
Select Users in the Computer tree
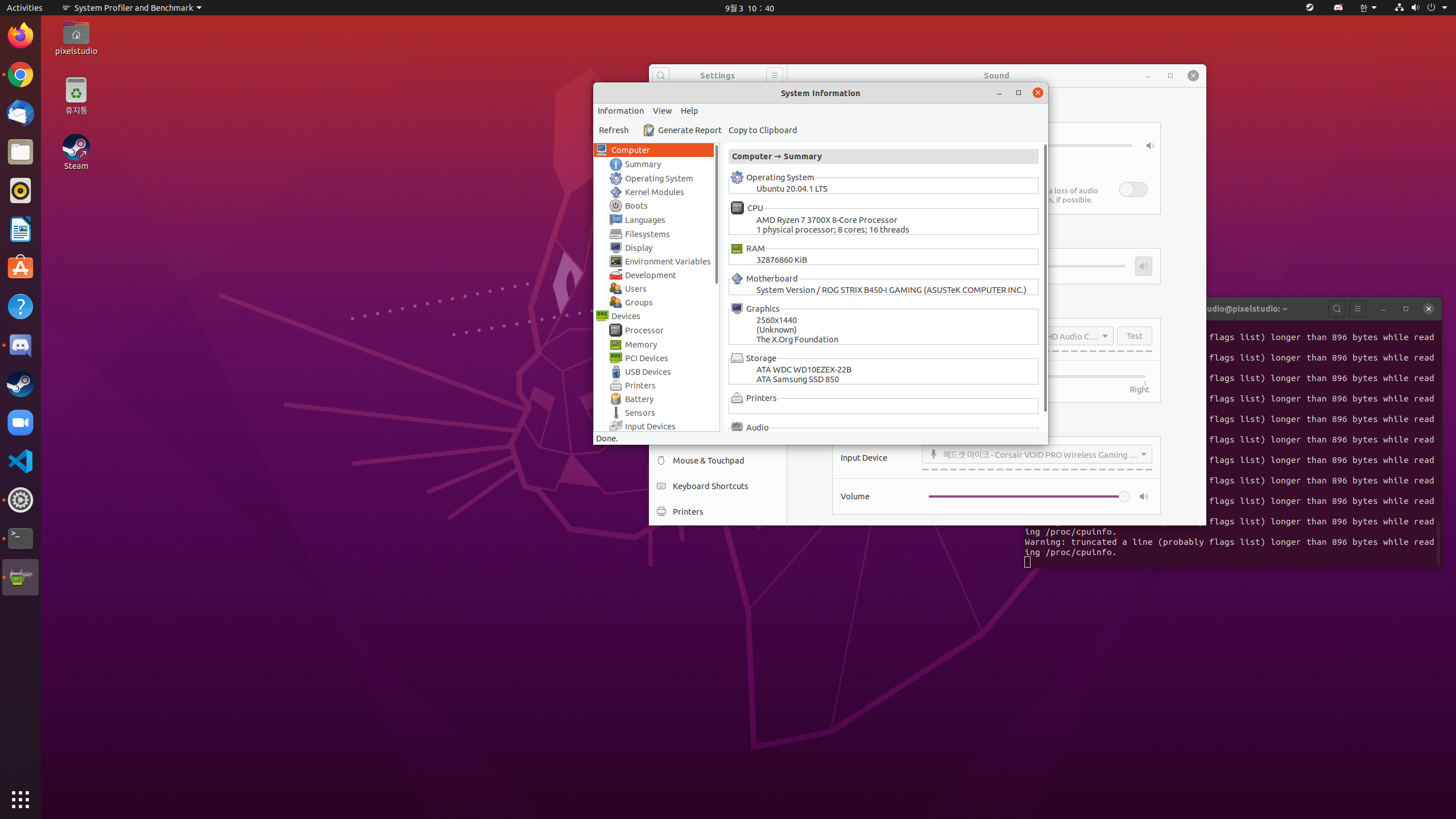pyautogui.click(x=635, y=289)
